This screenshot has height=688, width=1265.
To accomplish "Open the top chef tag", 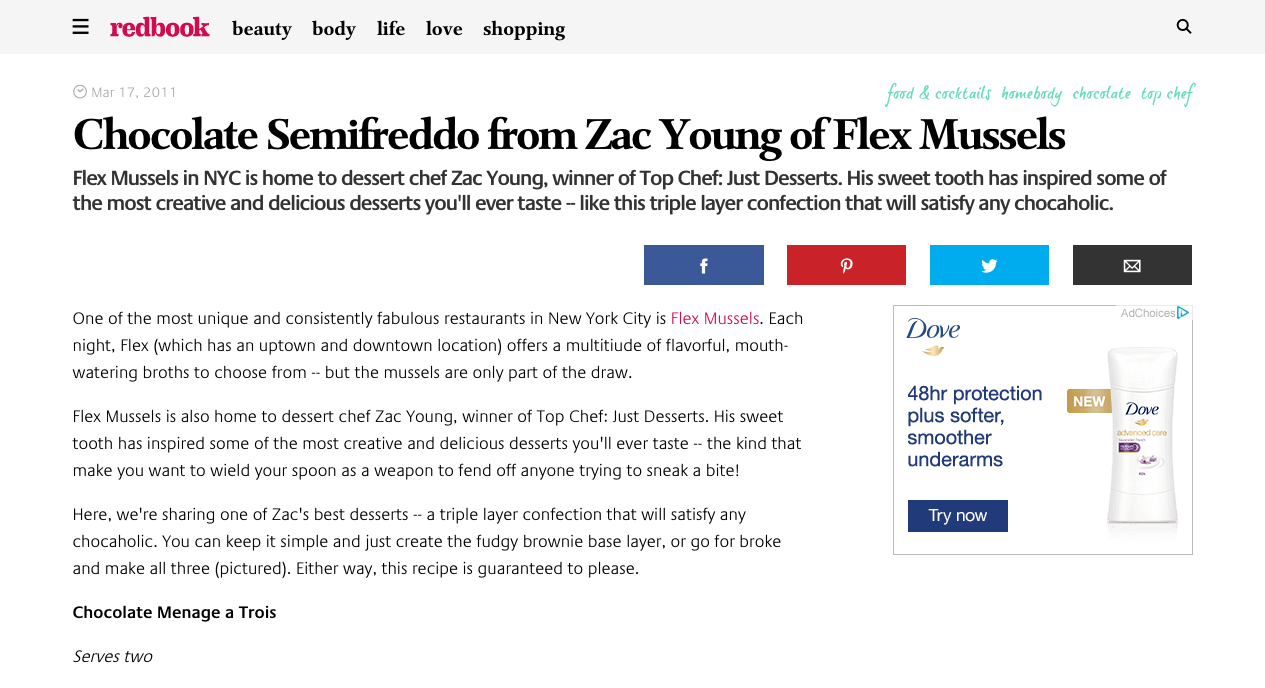I will [x=1167, y=94].
